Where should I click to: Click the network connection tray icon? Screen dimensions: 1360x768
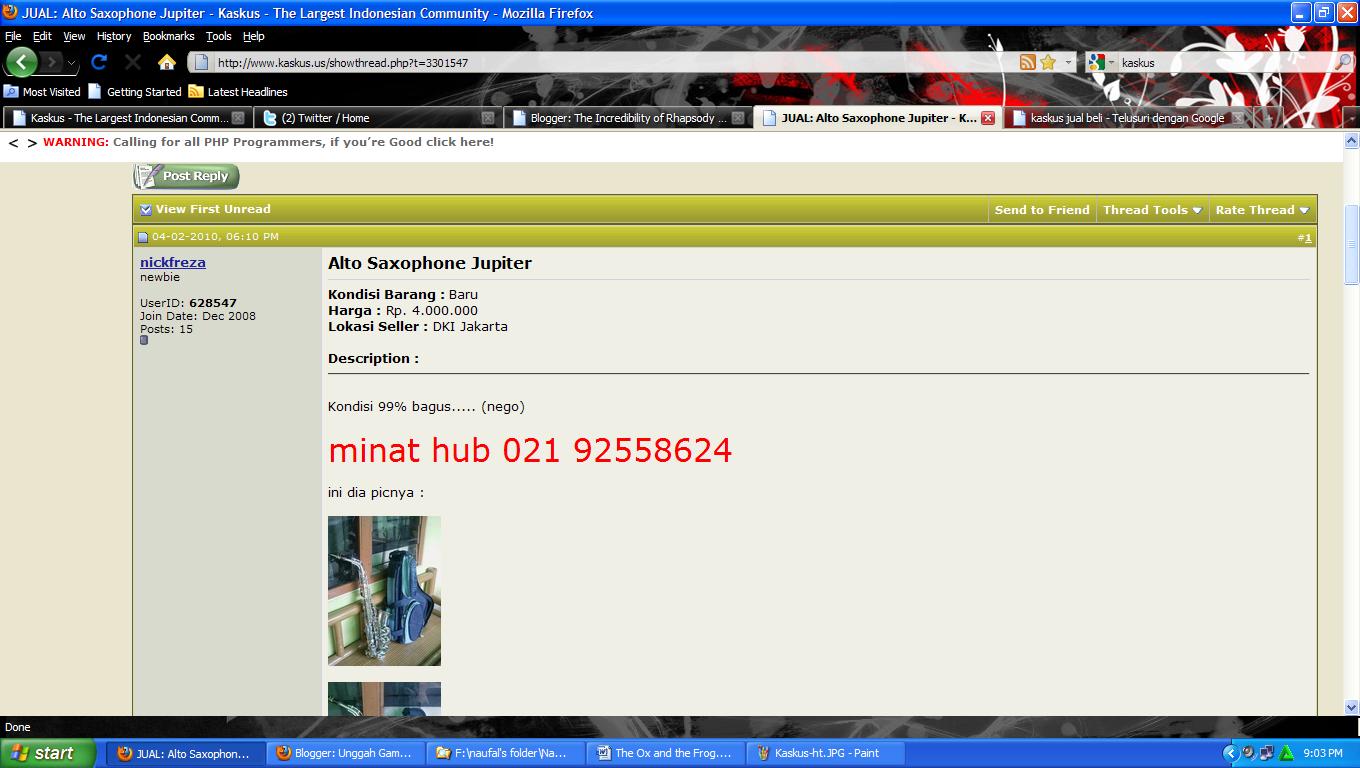click(x=1266, y=753)
